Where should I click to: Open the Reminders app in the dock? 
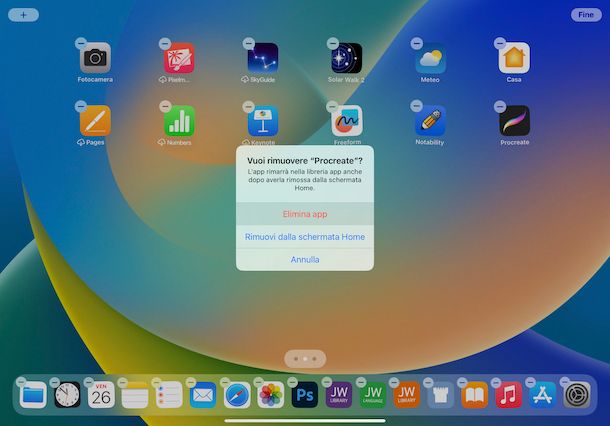[169, 395]
